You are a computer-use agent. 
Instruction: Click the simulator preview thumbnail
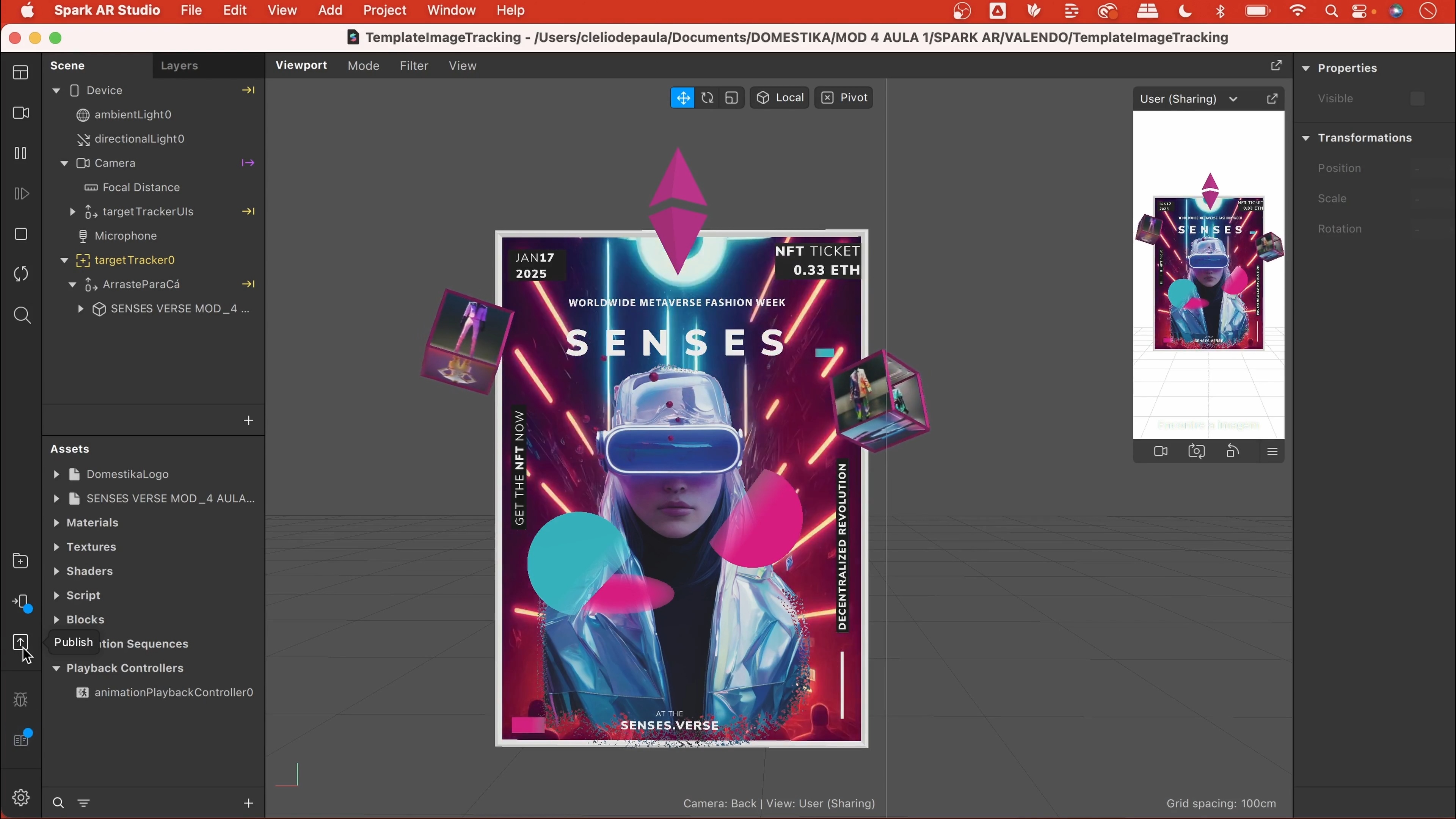pos(1208,275)
